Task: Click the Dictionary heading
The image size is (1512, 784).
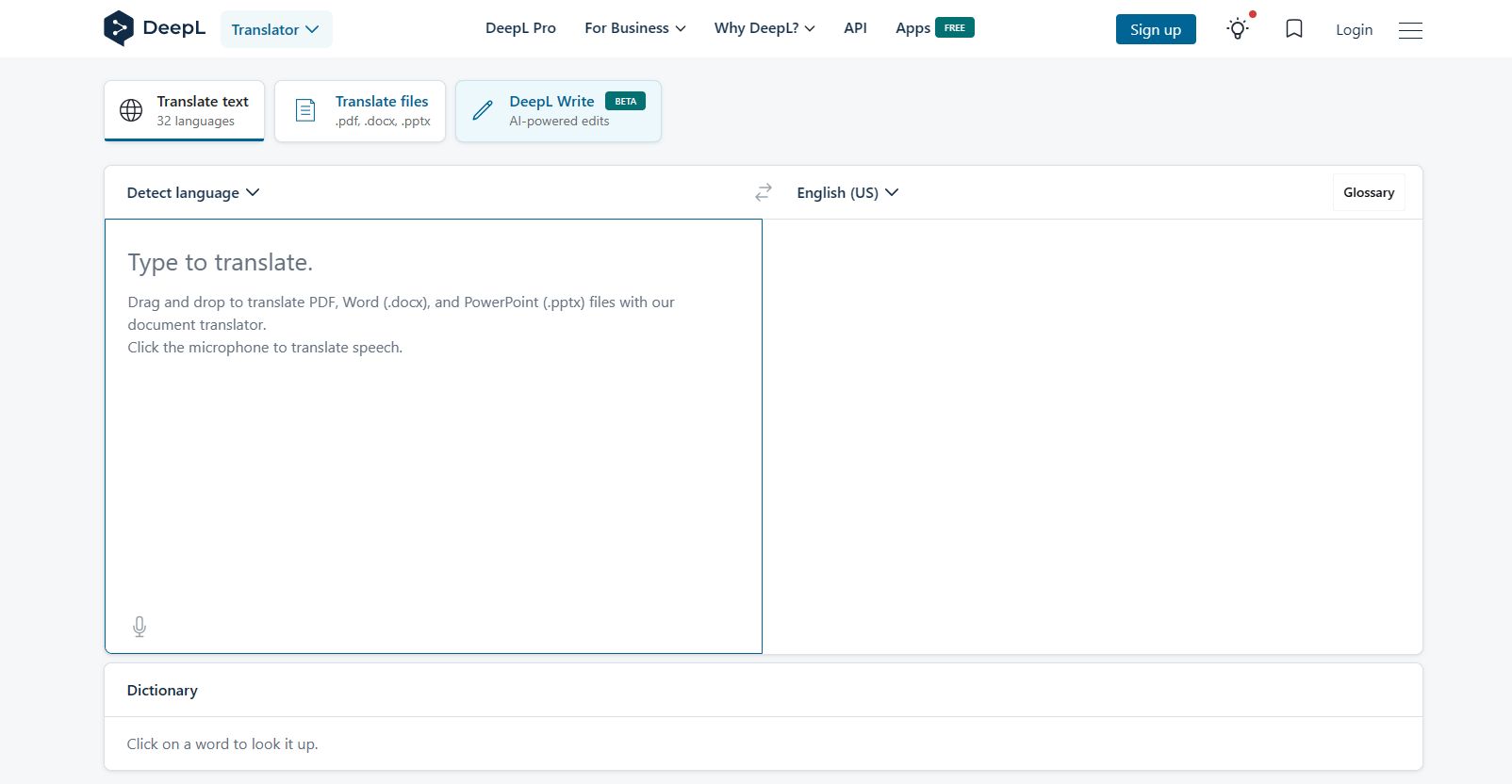Action: 162,690
